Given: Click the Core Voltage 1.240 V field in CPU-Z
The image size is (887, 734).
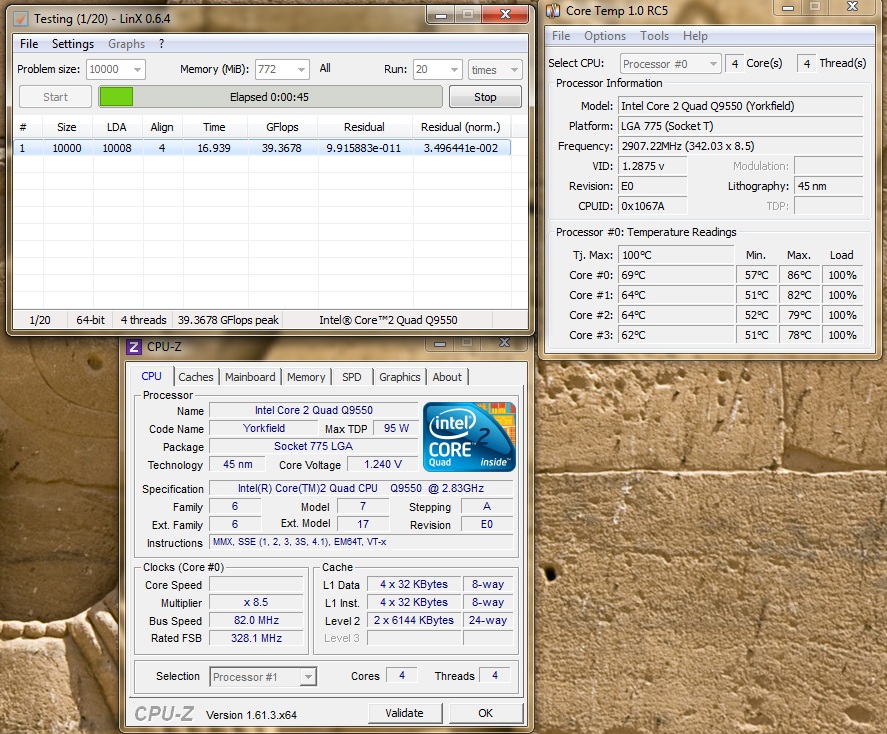Looking at the screenshot, I should (x=382, y=464).
